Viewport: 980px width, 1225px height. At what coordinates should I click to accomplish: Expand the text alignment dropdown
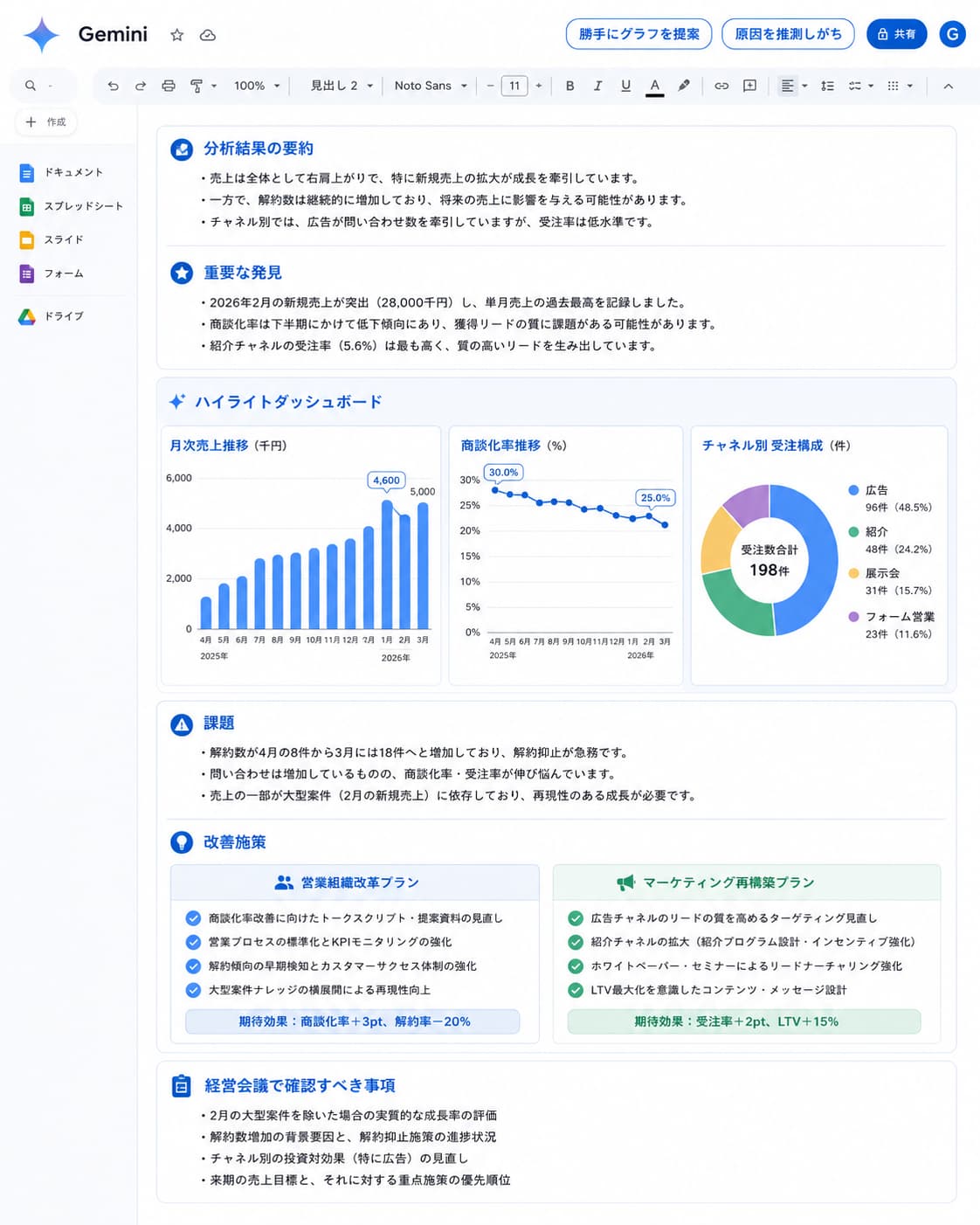(804, 86)
